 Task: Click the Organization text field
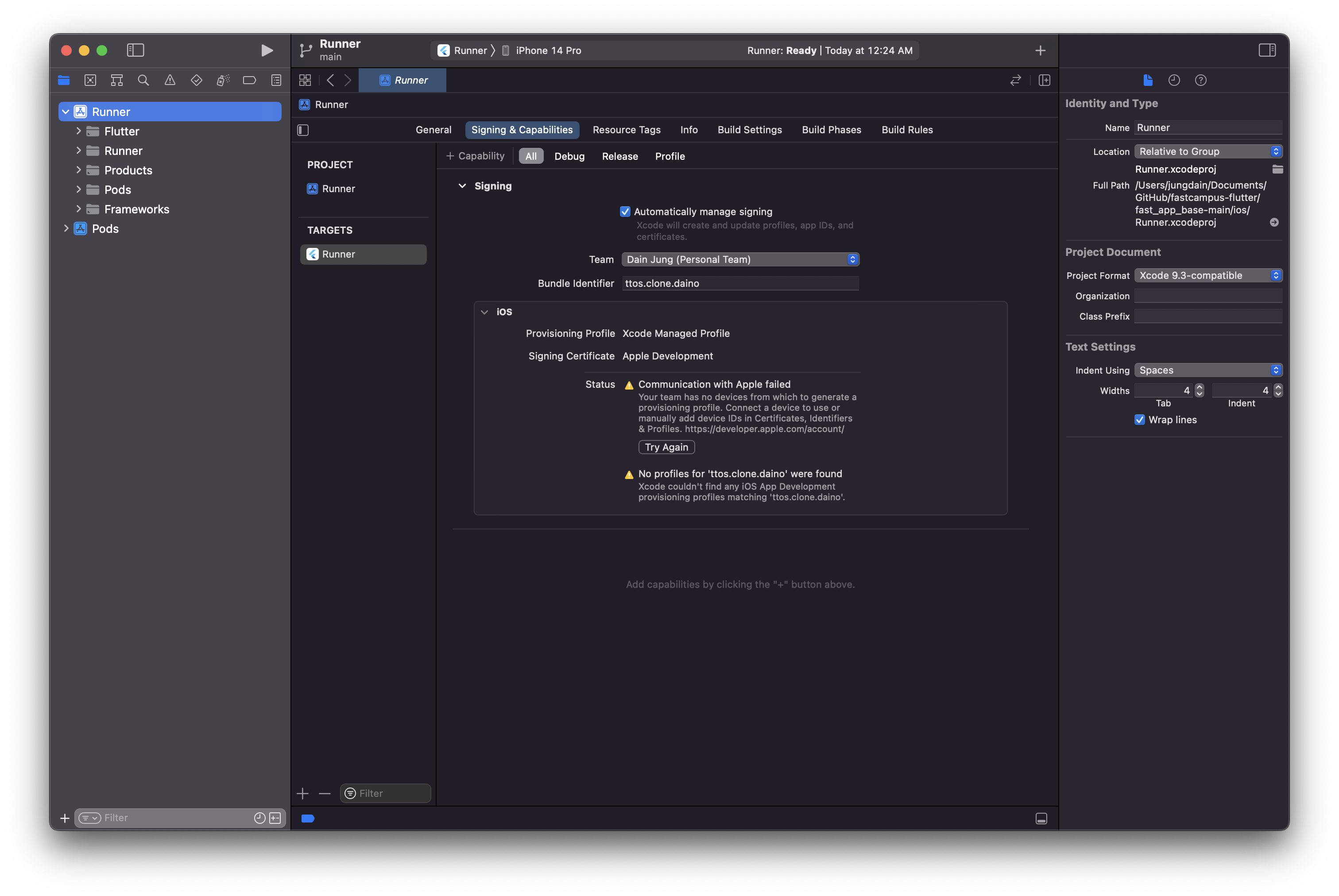pos(1207,296)
